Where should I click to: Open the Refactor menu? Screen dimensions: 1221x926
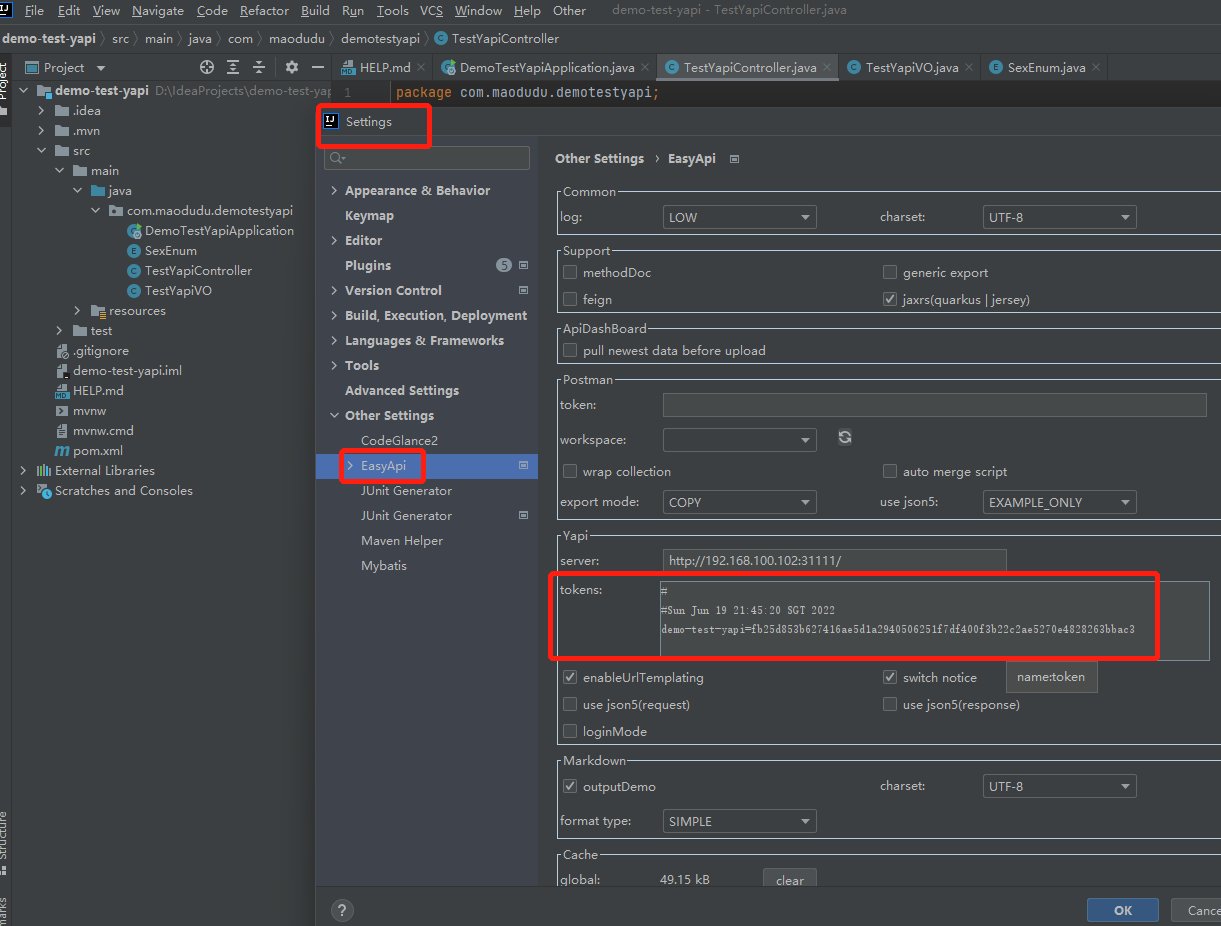click(x=264, y=11)
